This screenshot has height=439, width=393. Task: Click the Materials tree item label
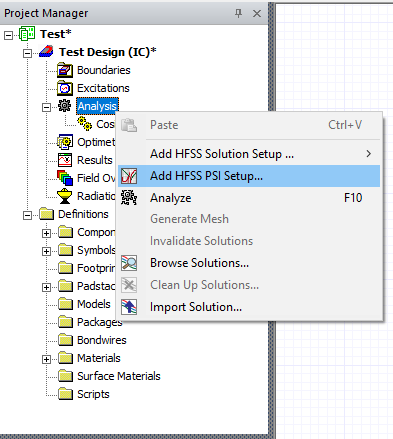99,358
